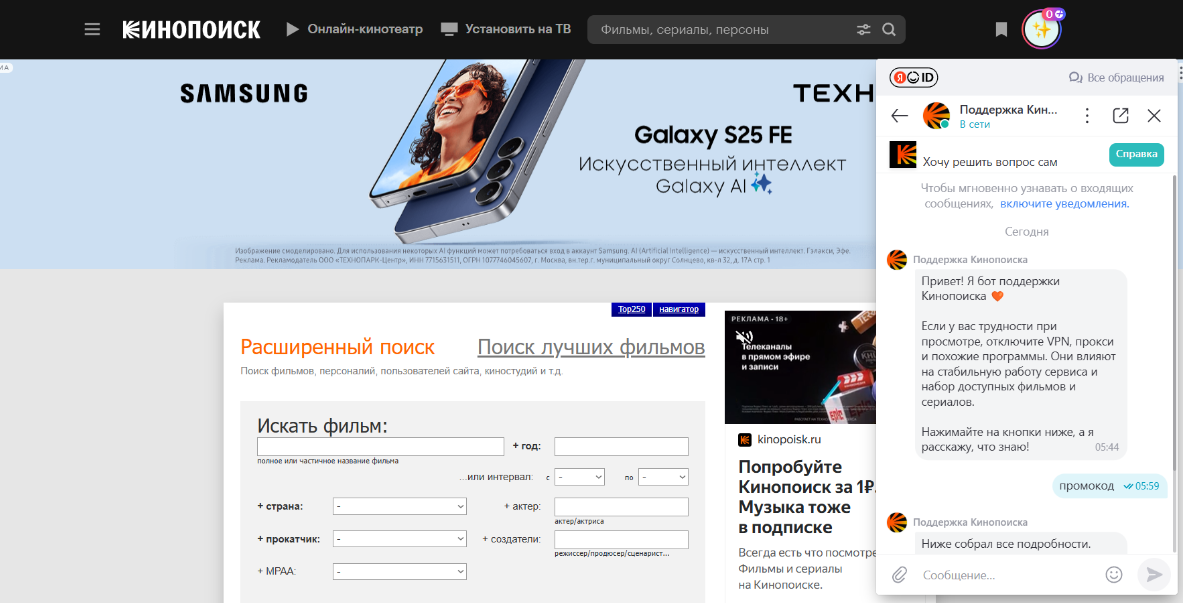Open the emoji picker in chat
Viewport: 1183px width, 603px height.
click(1114, 574)
